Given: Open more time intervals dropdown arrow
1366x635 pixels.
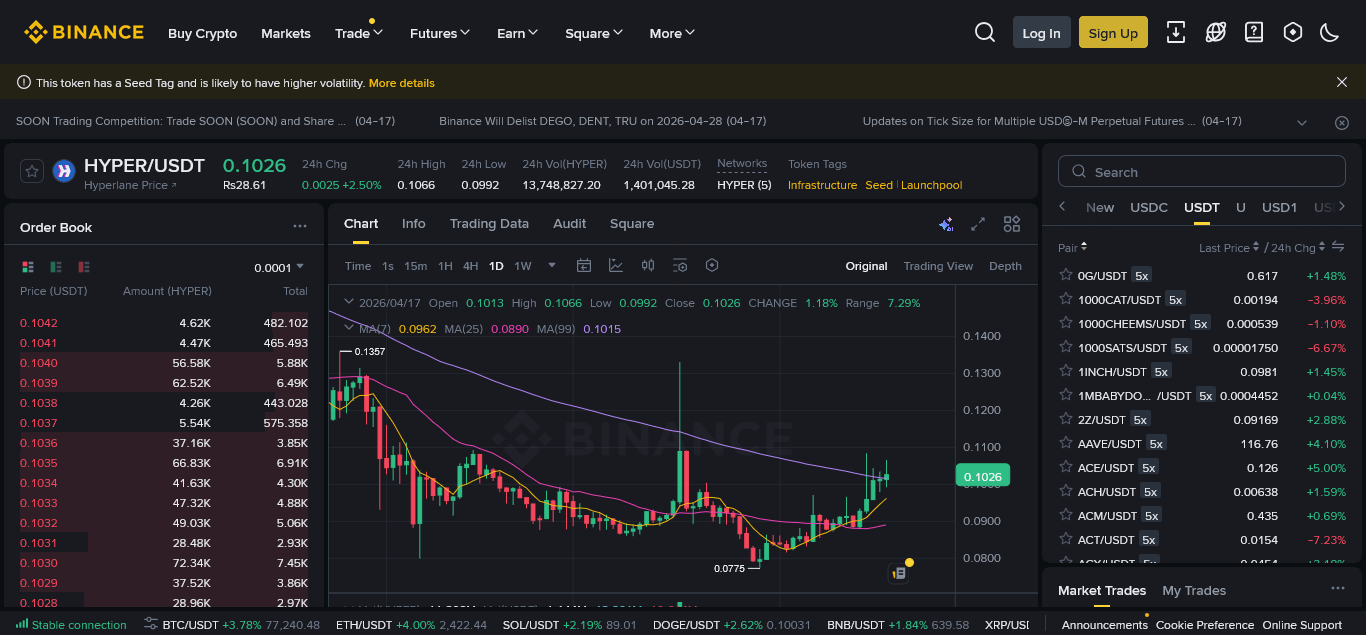Looking at the screenshot, I should [x=551, y=265].
